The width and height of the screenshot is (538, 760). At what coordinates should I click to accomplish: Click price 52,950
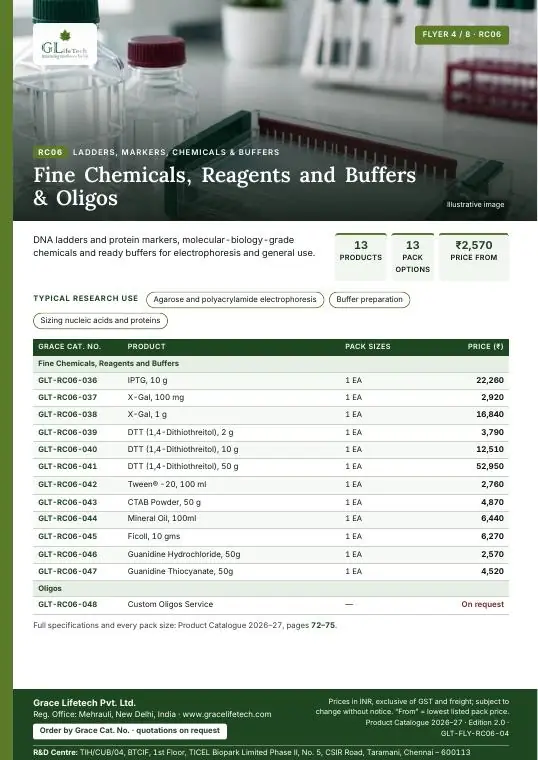tap(490, 466)
